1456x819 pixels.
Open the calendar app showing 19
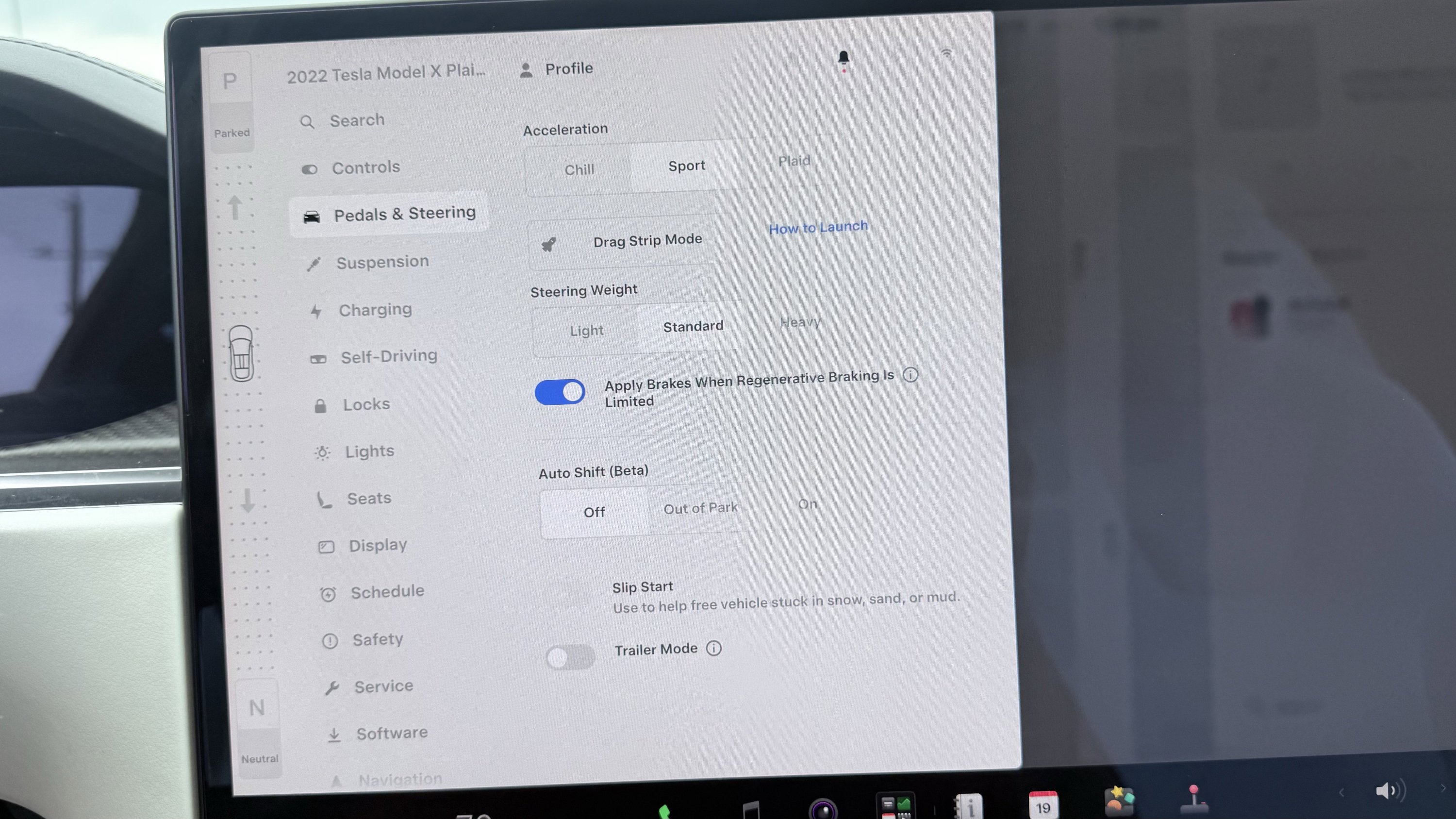coord(1043,805)
